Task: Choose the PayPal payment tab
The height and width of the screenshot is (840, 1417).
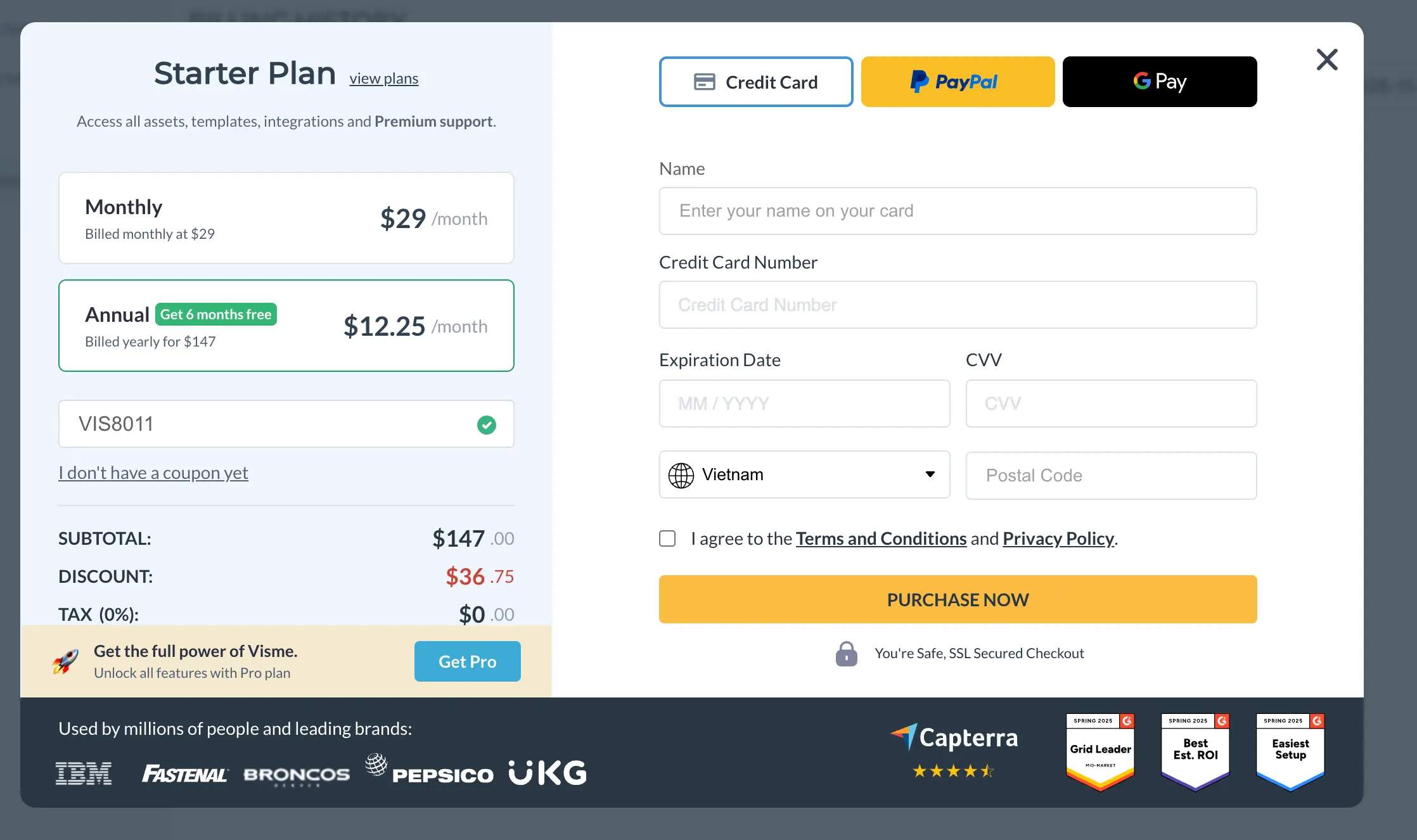Action: (x=958, y=82)
